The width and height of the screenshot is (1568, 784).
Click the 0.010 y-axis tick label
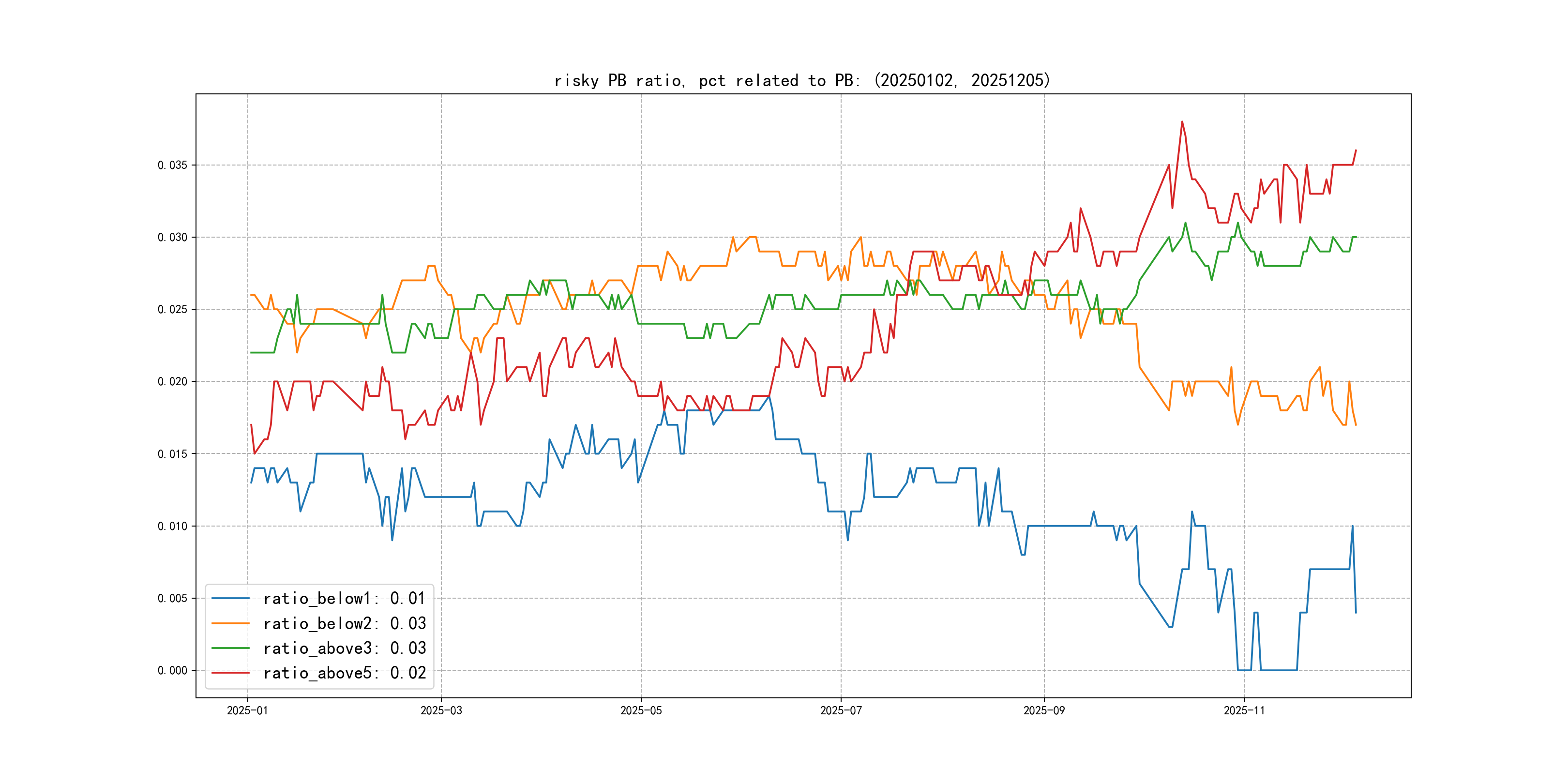pos(172,526)
